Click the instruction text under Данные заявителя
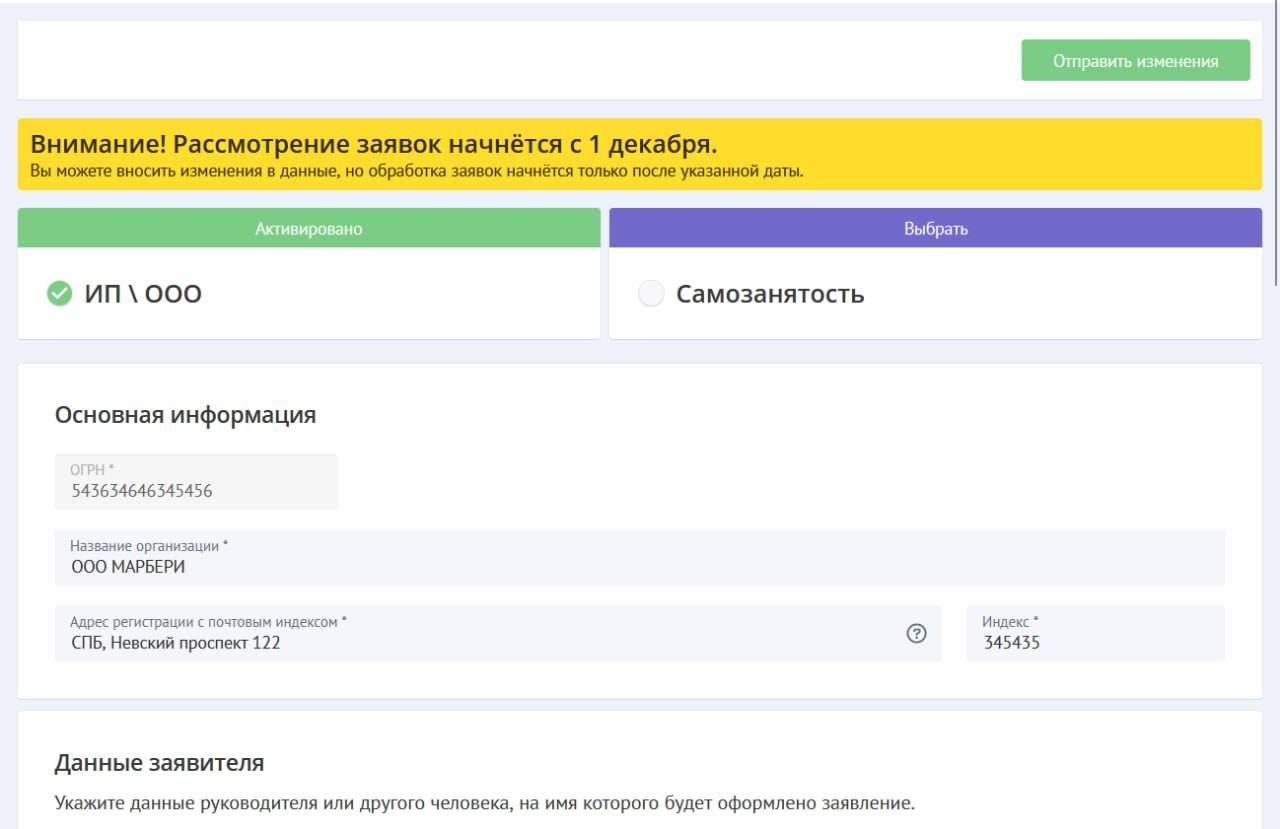The width and height of the screenshot is (1280, 829). [x=484, y=804]
